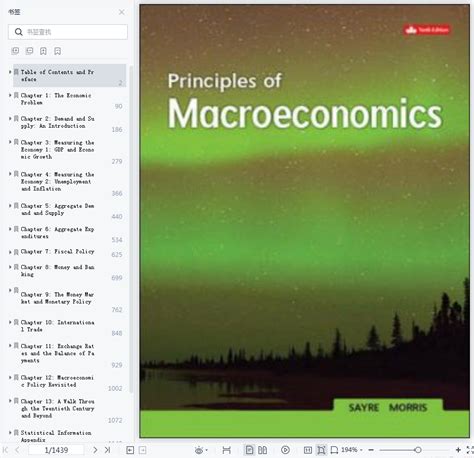
Task: Click the Principles of Macroeconomics cover page
Action: (304, 221)
